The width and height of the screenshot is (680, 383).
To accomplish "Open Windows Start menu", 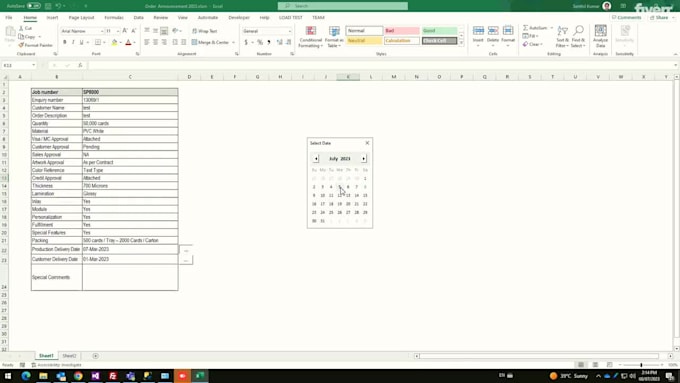I will [8, 376].
